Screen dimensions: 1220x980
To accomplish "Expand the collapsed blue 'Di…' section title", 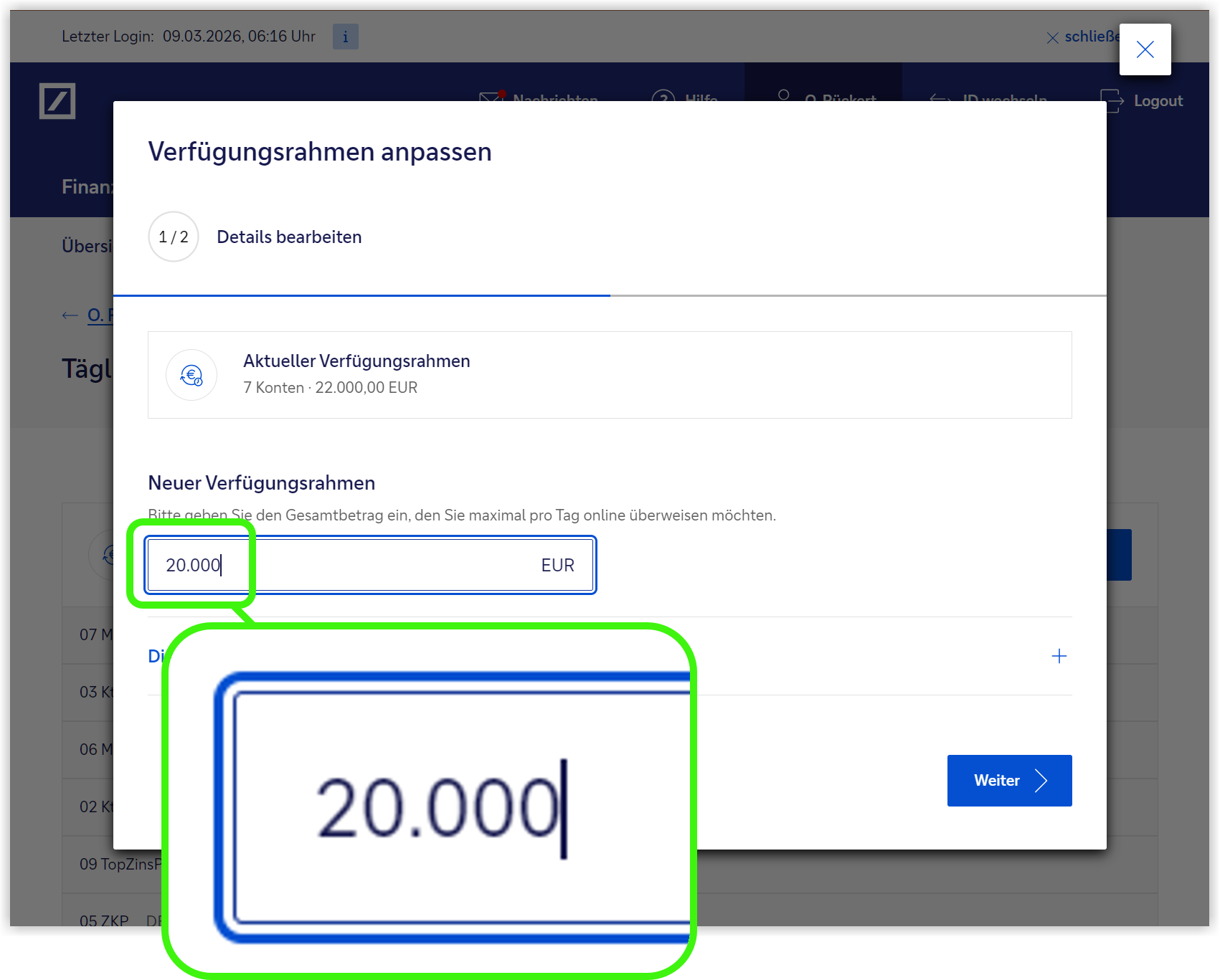I will click(x=155, y=656).
